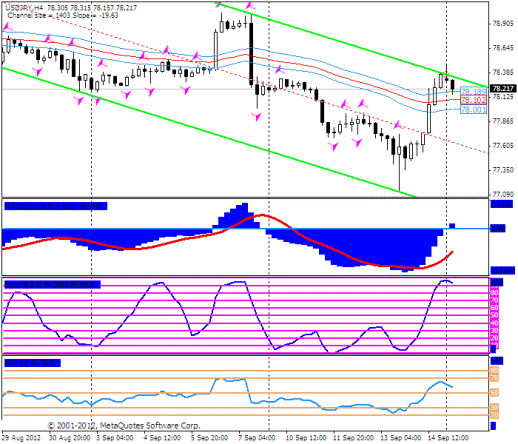Click the Stochastic 40 level label
The height and width of the screenshot is (444, 518).
495,323
